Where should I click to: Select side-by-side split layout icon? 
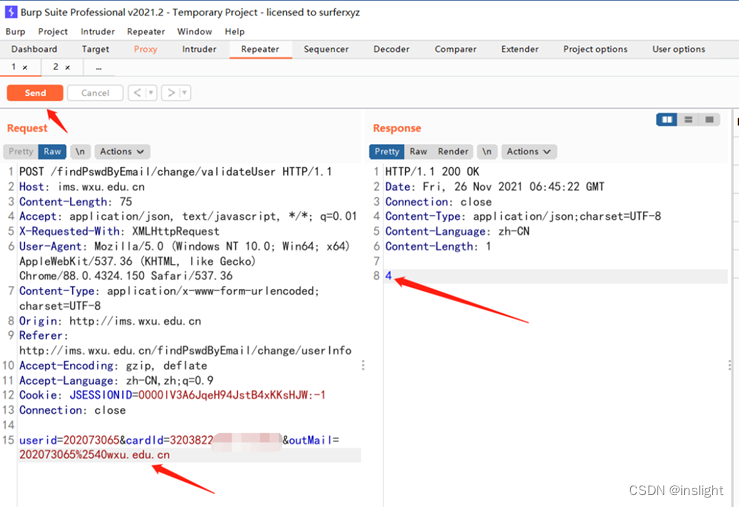(667, 120)
